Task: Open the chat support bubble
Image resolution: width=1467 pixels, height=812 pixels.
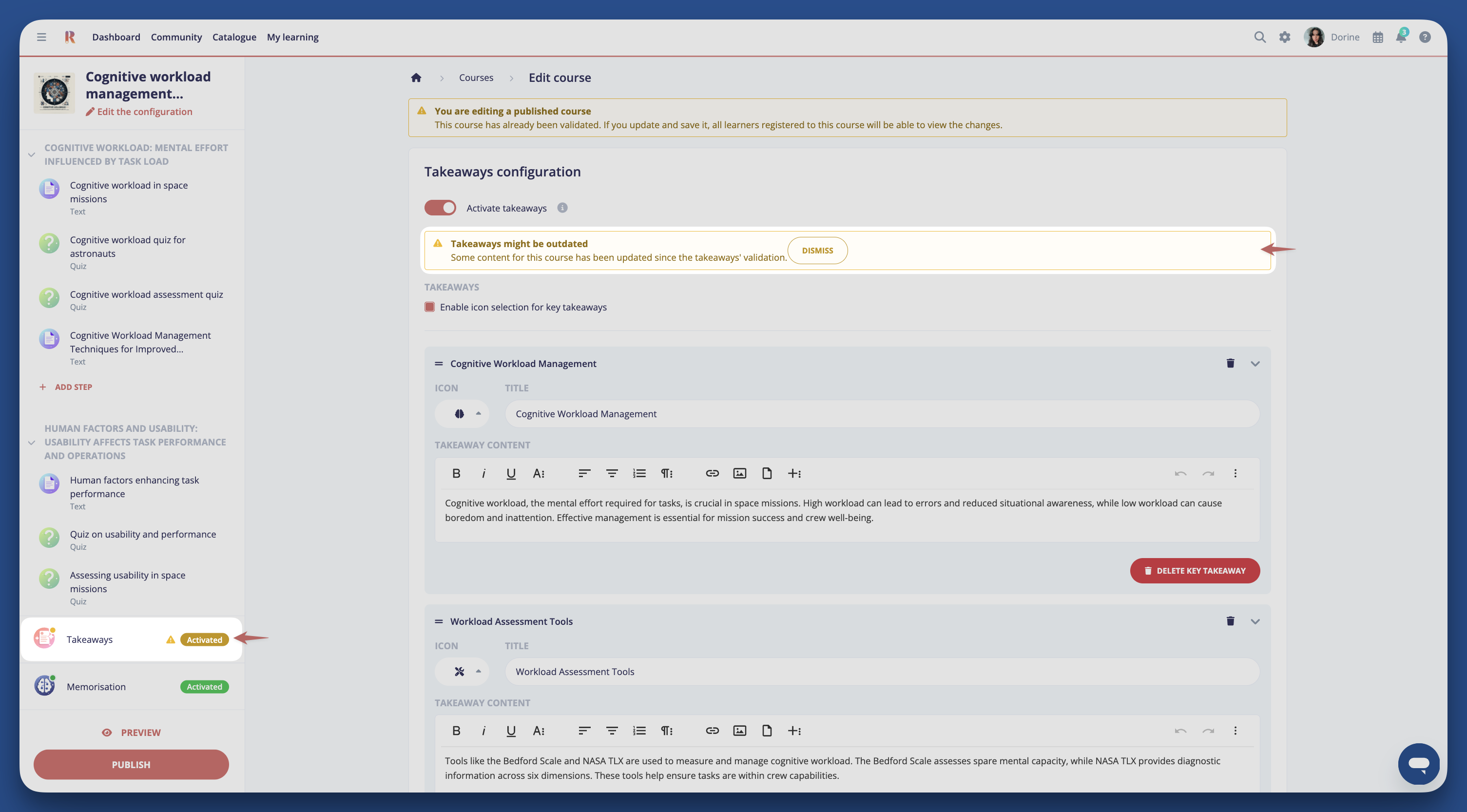Action: coord(1418,764)
